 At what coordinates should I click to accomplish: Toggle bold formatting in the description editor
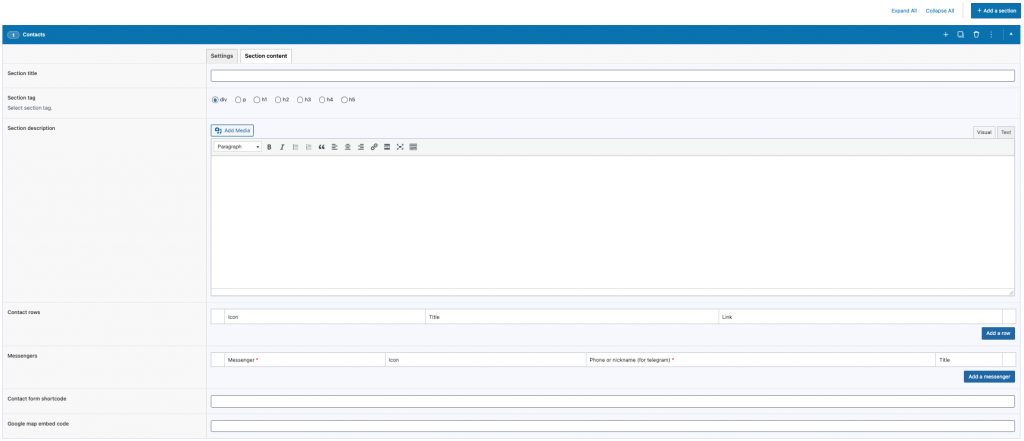click(x=269, y=147)
